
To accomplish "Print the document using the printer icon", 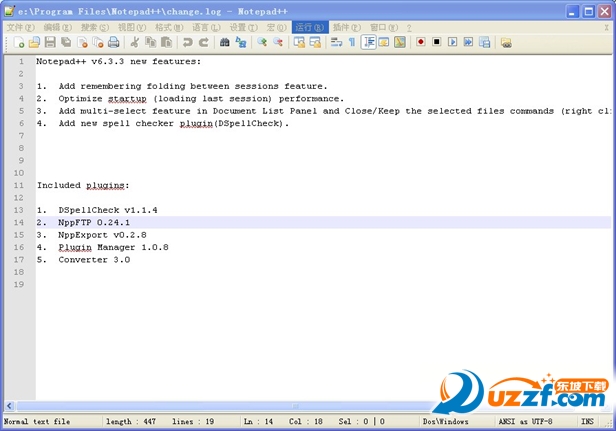I will click(x=114, y=42).
